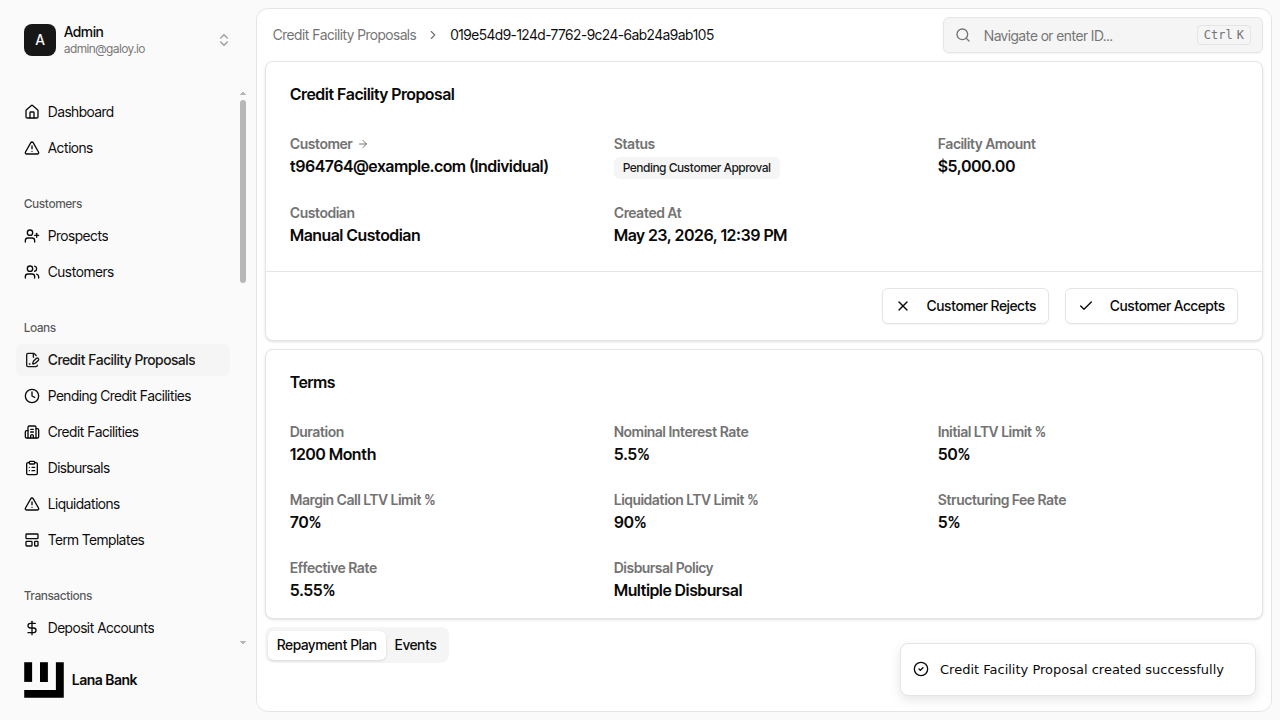Click the proposal created successfully toast

1078,669
